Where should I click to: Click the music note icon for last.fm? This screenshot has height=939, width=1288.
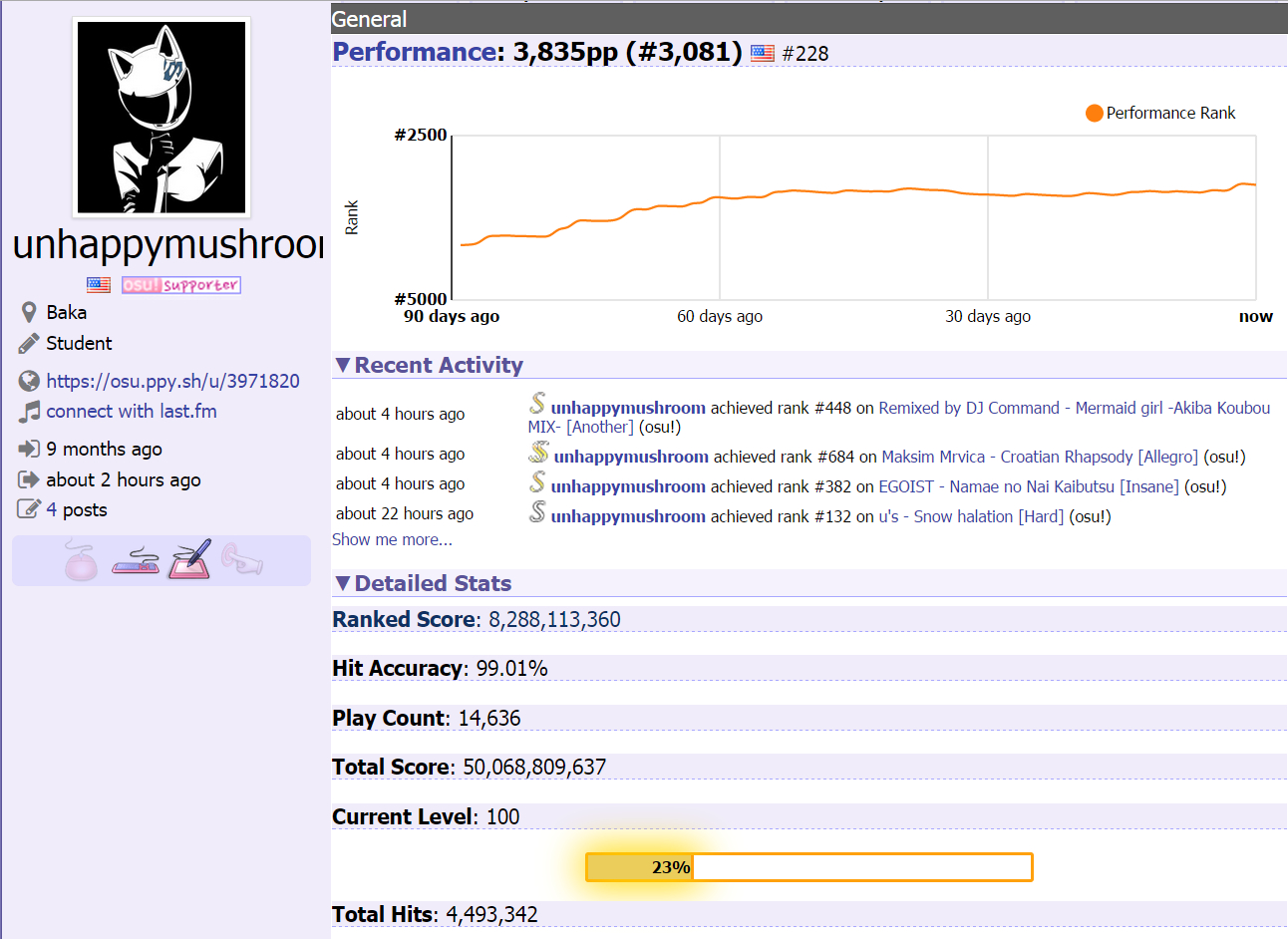(29, 412)
